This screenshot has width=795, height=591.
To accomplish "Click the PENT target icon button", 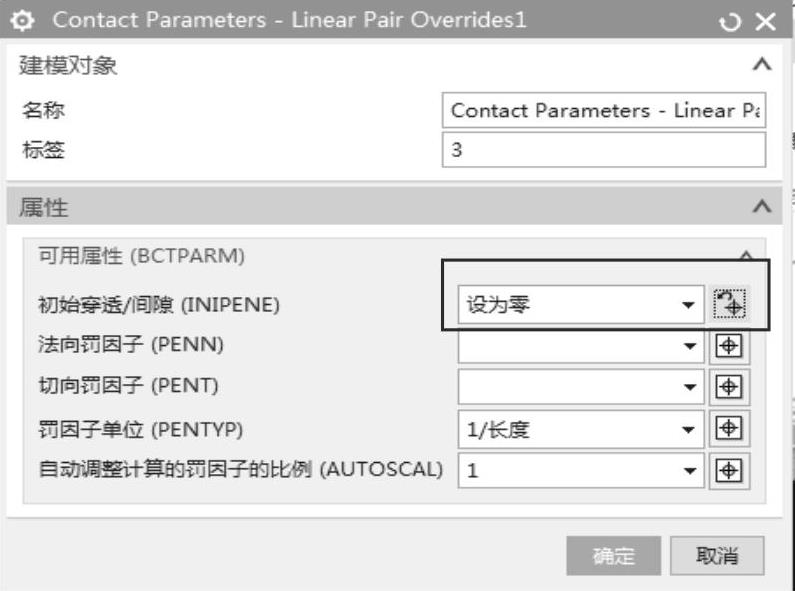I will click(730, 387).
